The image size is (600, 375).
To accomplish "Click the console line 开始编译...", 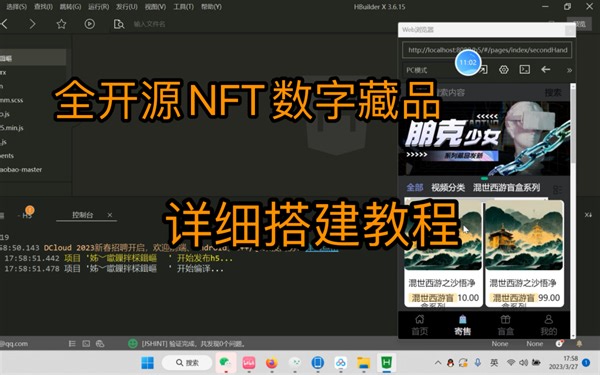I will pyautogui.click(x=114, y=269).
